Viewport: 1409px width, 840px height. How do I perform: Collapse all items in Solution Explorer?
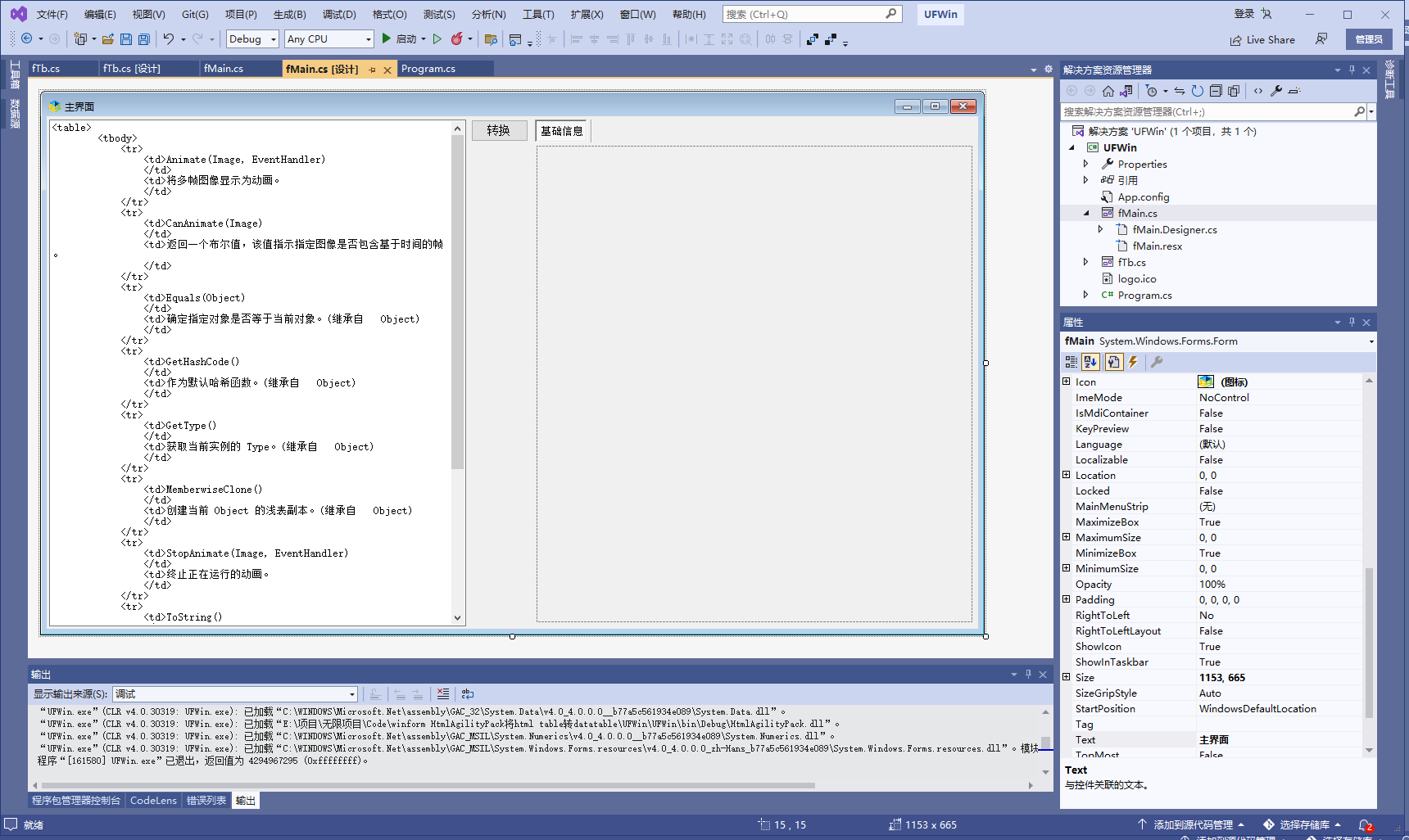click(1216, 91)
